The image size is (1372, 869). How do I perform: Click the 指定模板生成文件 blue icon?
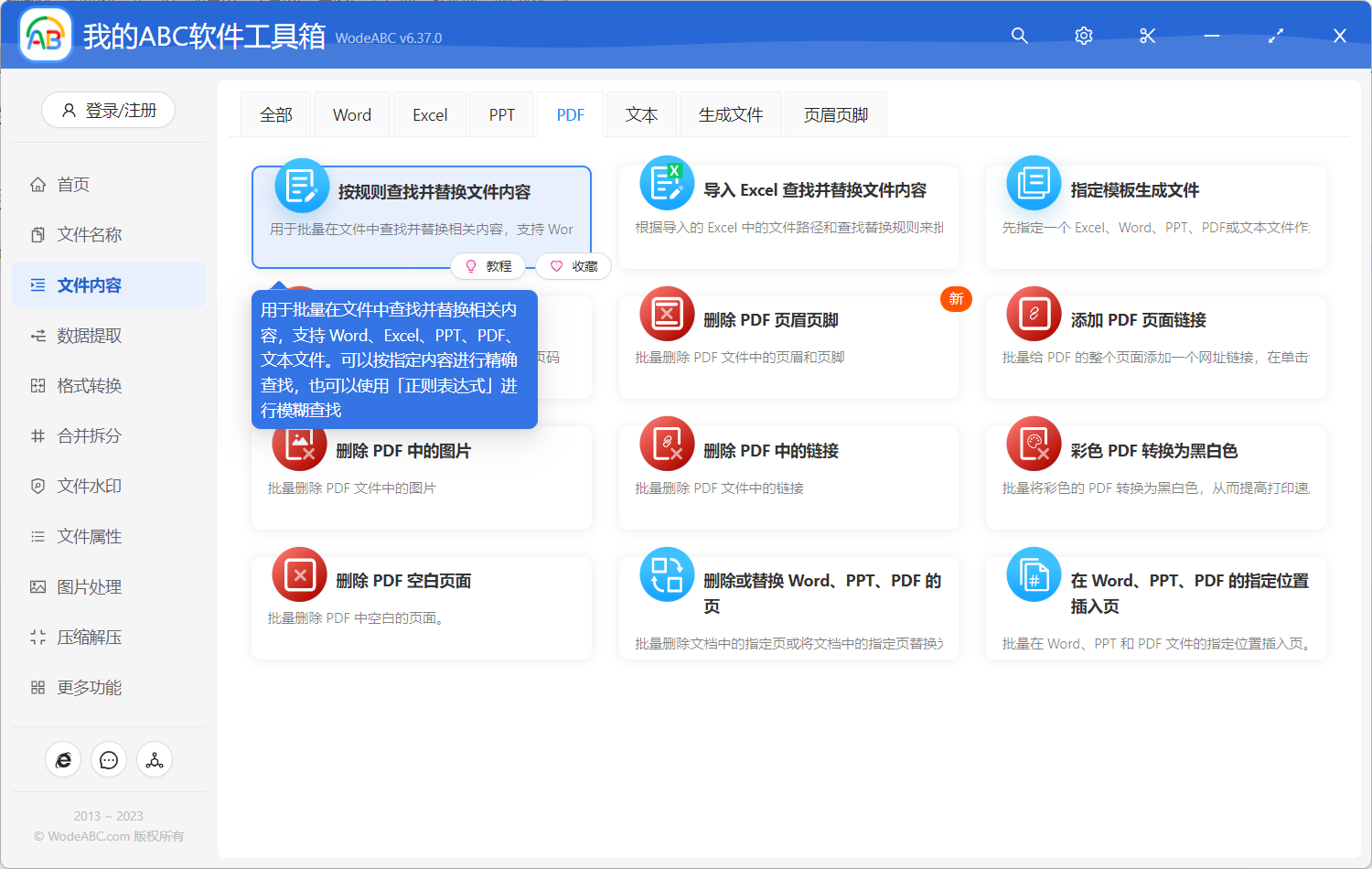click(x=1034, y=183)
